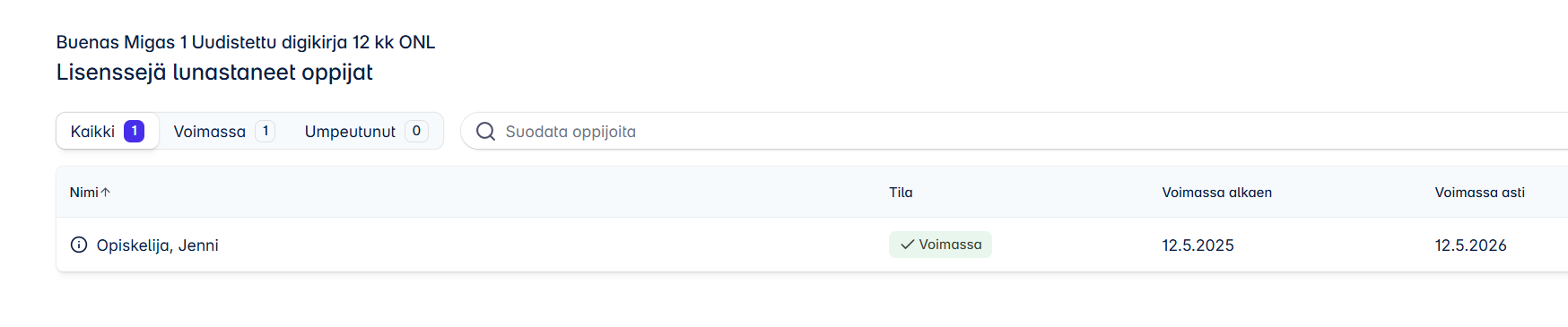Click the checkmark icon in Voimassa badge
Screen dimensions: 1568x327
click(907, 245)
